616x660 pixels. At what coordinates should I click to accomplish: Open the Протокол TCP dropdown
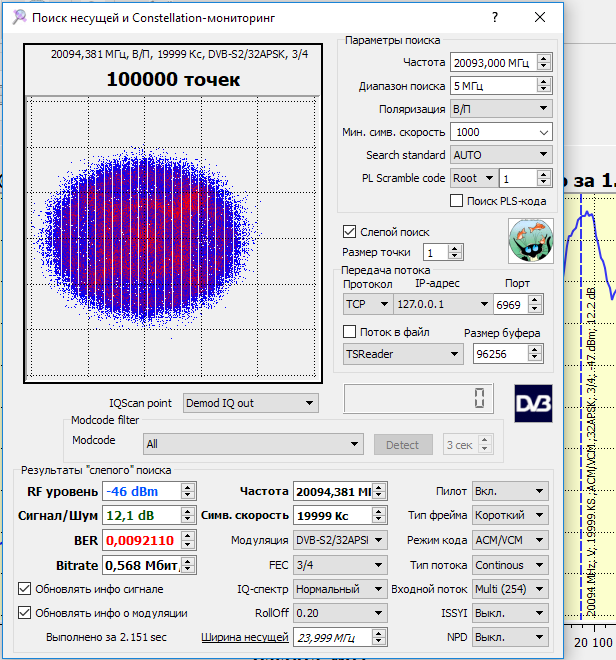[367, 304]
